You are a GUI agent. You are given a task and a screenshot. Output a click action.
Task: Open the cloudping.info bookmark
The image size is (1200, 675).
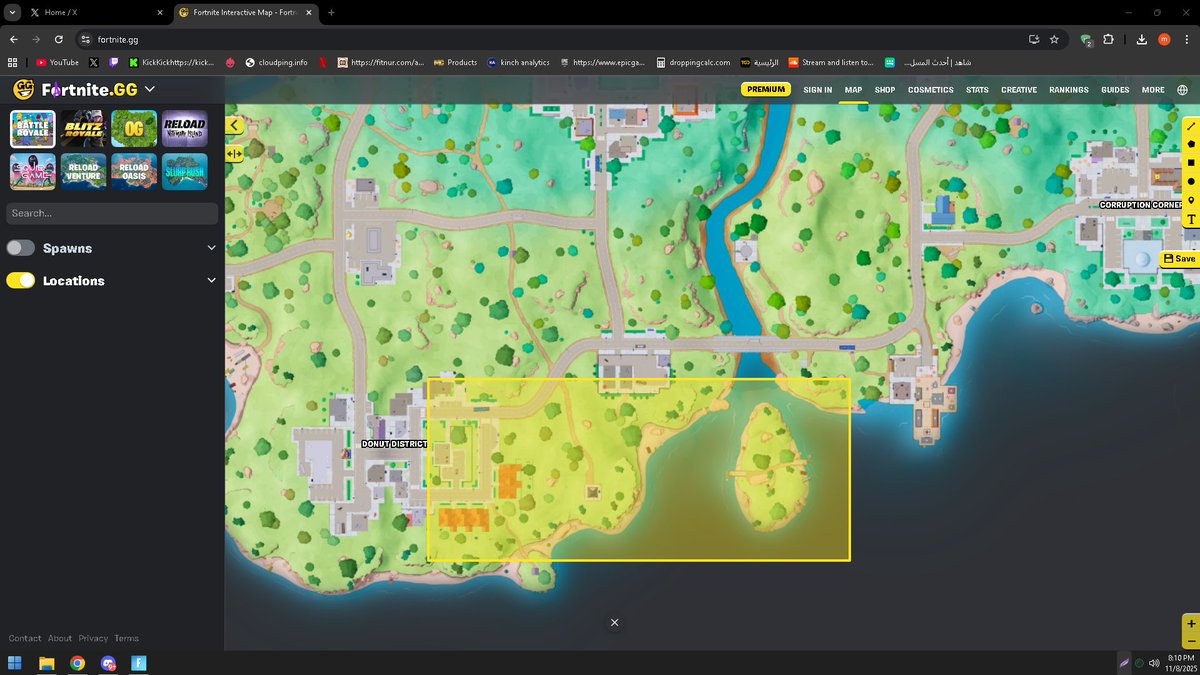tap(276, 62)
